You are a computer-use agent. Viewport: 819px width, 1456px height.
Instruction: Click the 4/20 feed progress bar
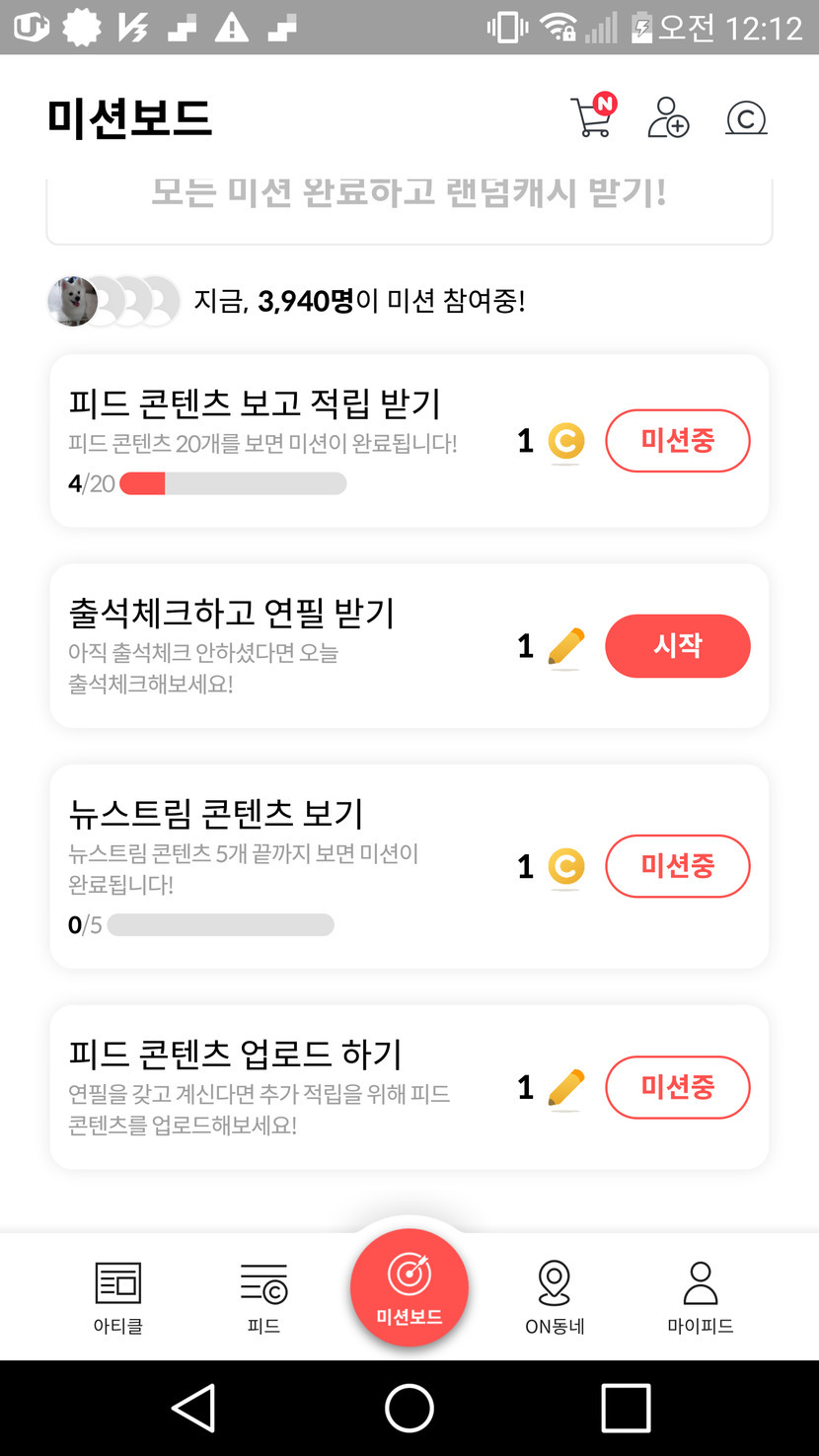[233, 483]
